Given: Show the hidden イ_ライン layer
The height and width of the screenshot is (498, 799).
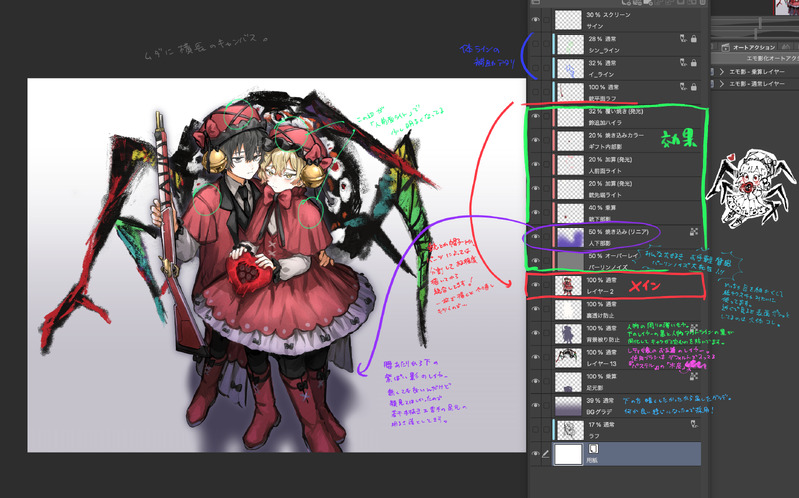Looking at the screenshot, I should click(535, 68).
